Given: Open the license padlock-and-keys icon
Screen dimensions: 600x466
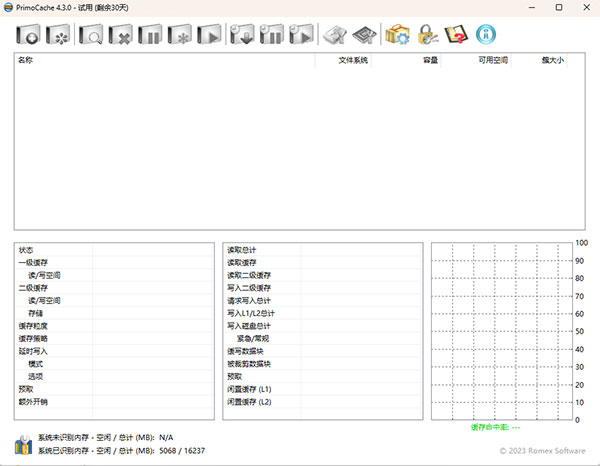Looking at the screenshot, I should (x=427, y=34).
